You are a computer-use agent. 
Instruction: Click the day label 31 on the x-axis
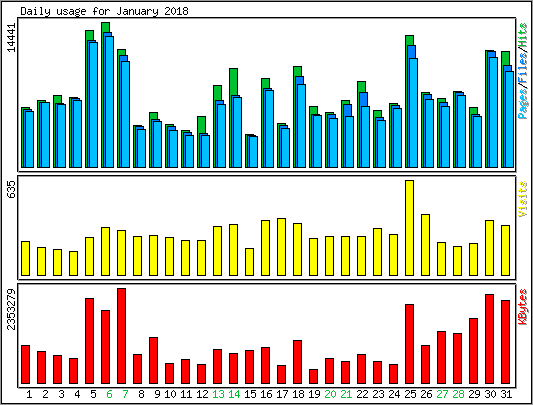tap(506, 394)
